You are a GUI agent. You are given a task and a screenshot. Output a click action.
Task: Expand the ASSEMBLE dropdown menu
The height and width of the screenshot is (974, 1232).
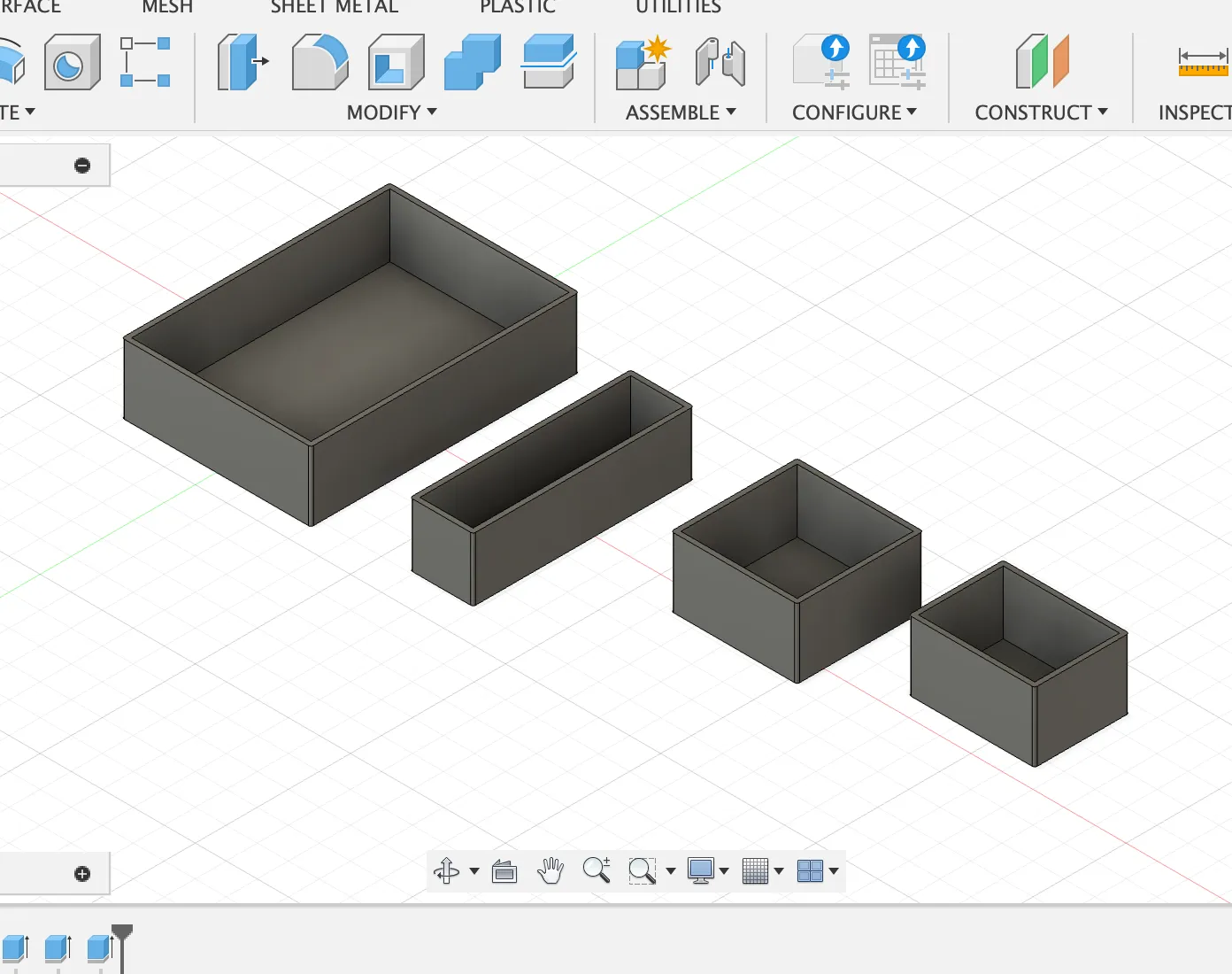click(x=681, y=112)
